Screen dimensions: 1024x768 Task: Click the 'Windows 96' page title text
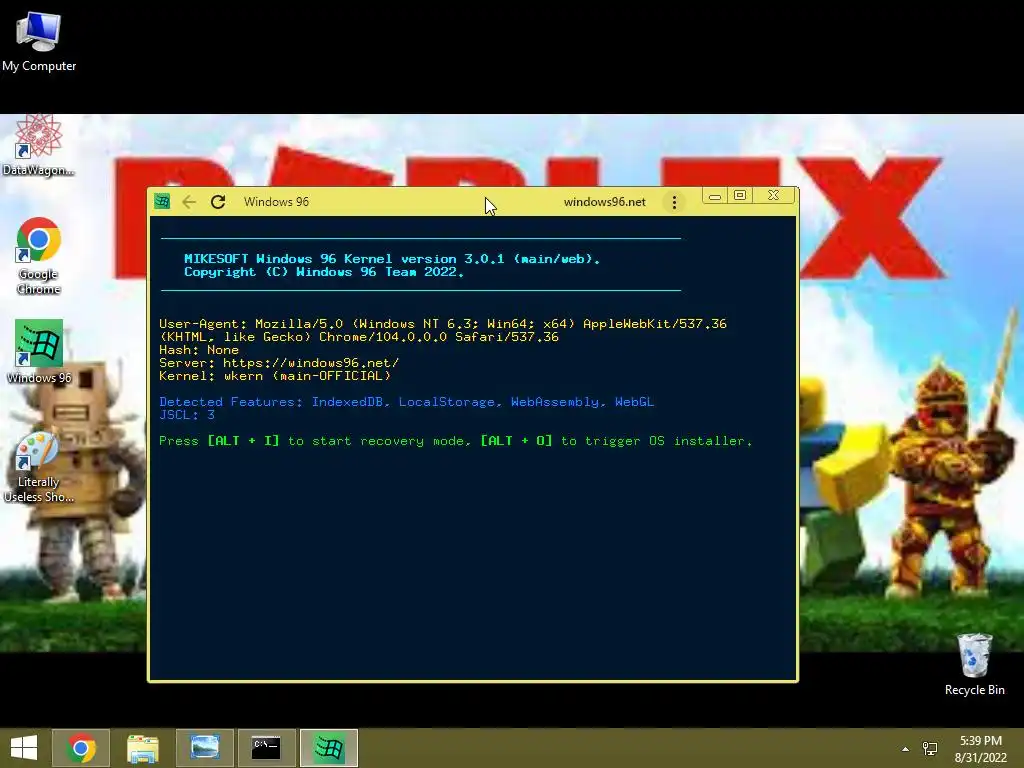click(276, 202)
